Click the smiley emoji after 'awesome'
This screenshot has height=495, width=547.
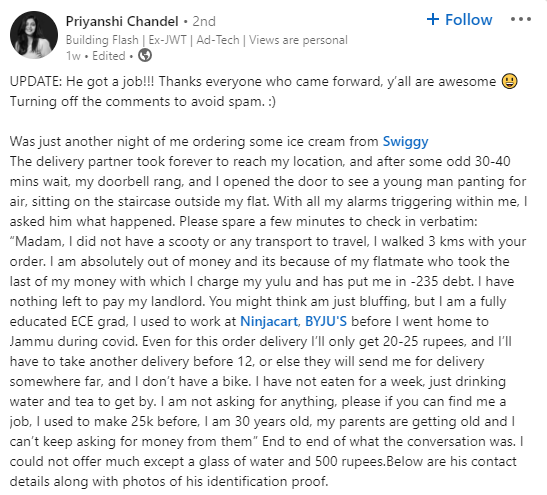(x=510, y=81)
